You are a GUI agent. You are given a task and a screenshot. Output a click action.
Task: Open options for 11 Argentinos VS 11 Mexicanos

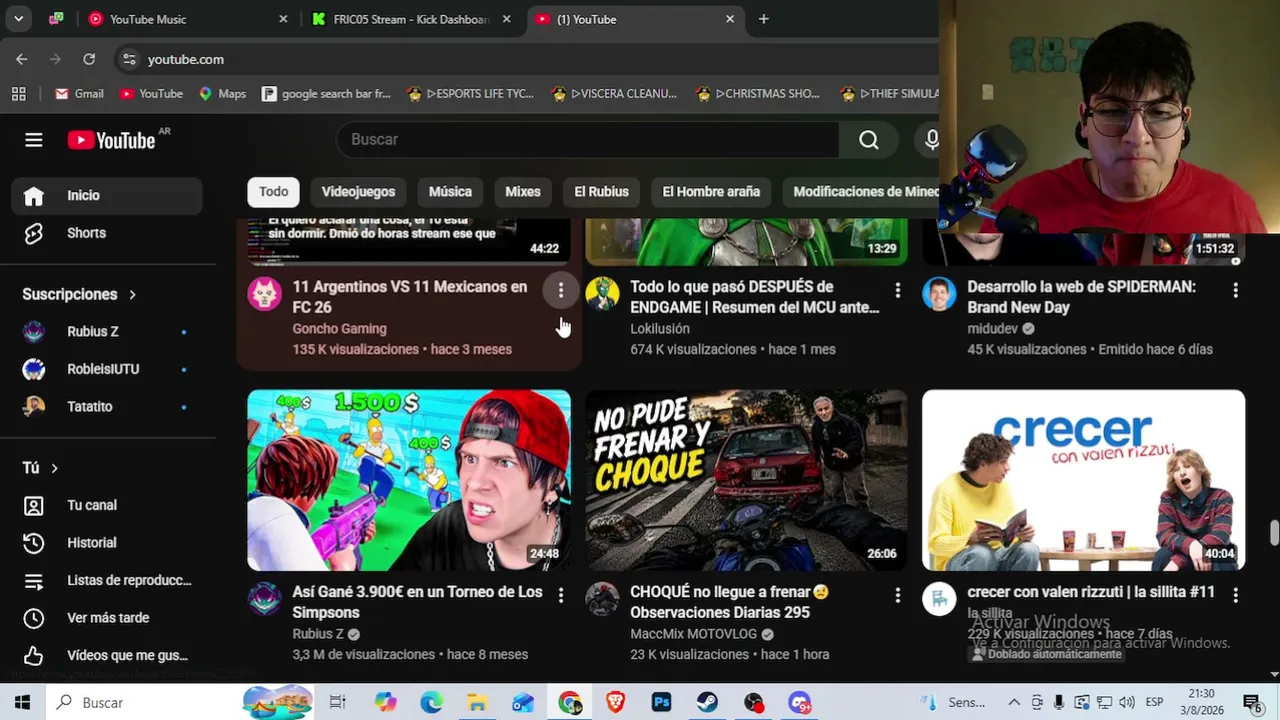pyautogui.click(x=561, y=290)
